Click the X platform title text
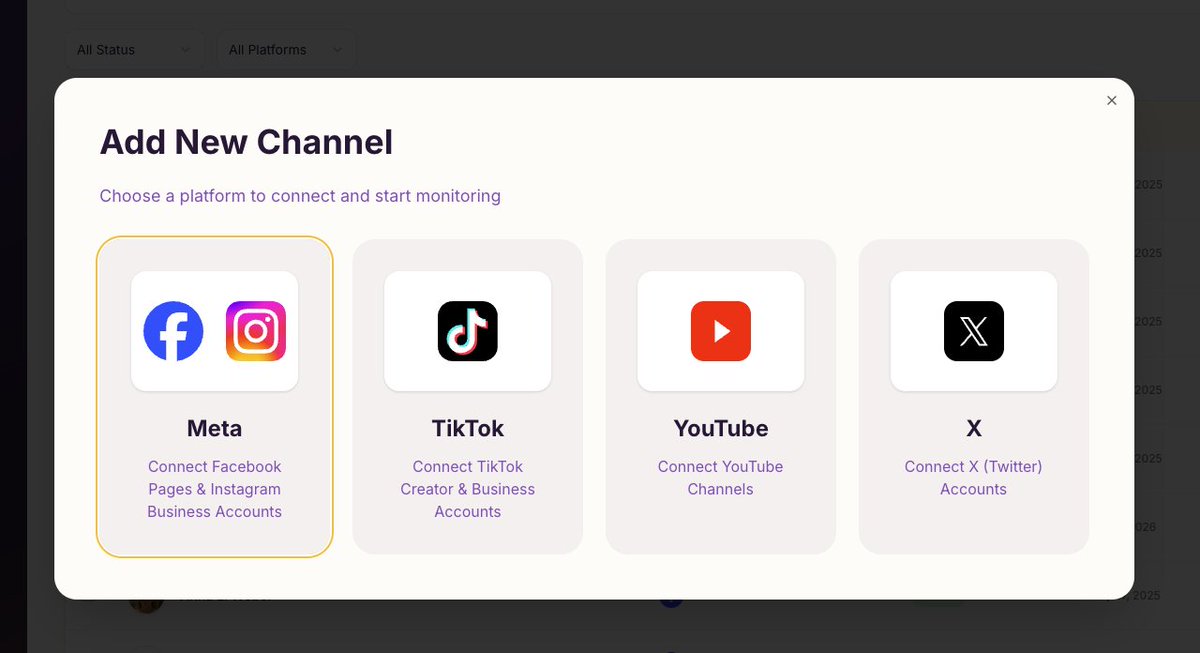1200x653 pixels. click(973, 428)
